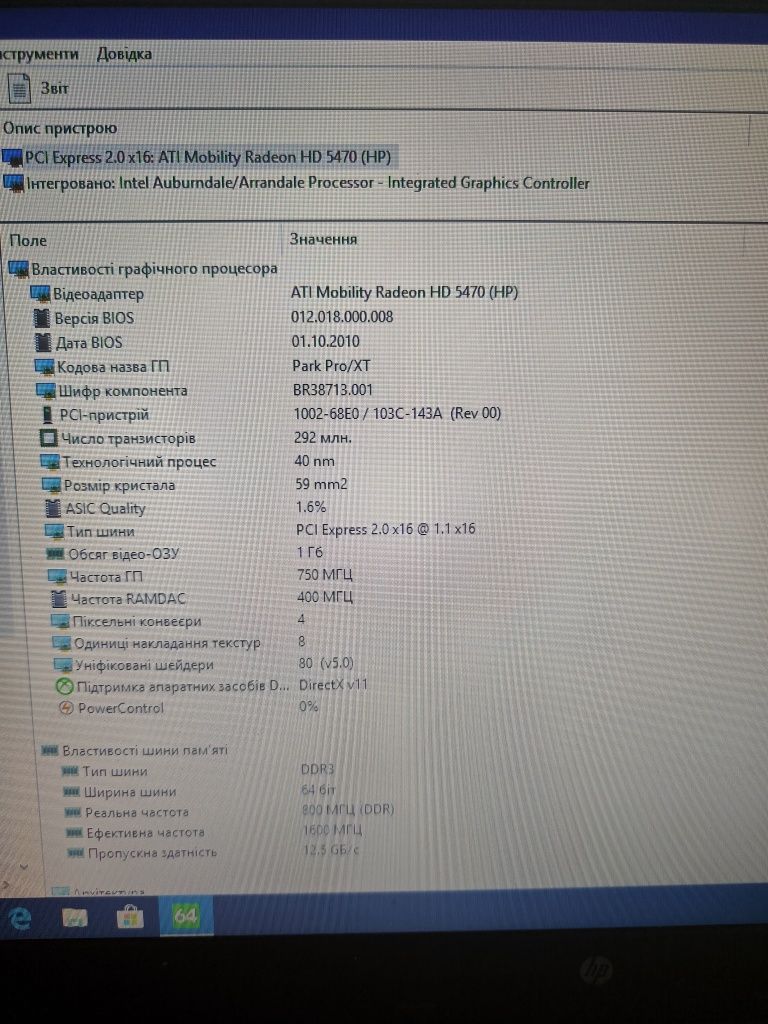This screenshot has height=1024, width=768.
Task: Click the Число транзисторів icon
Action: [x=48, y=438]
